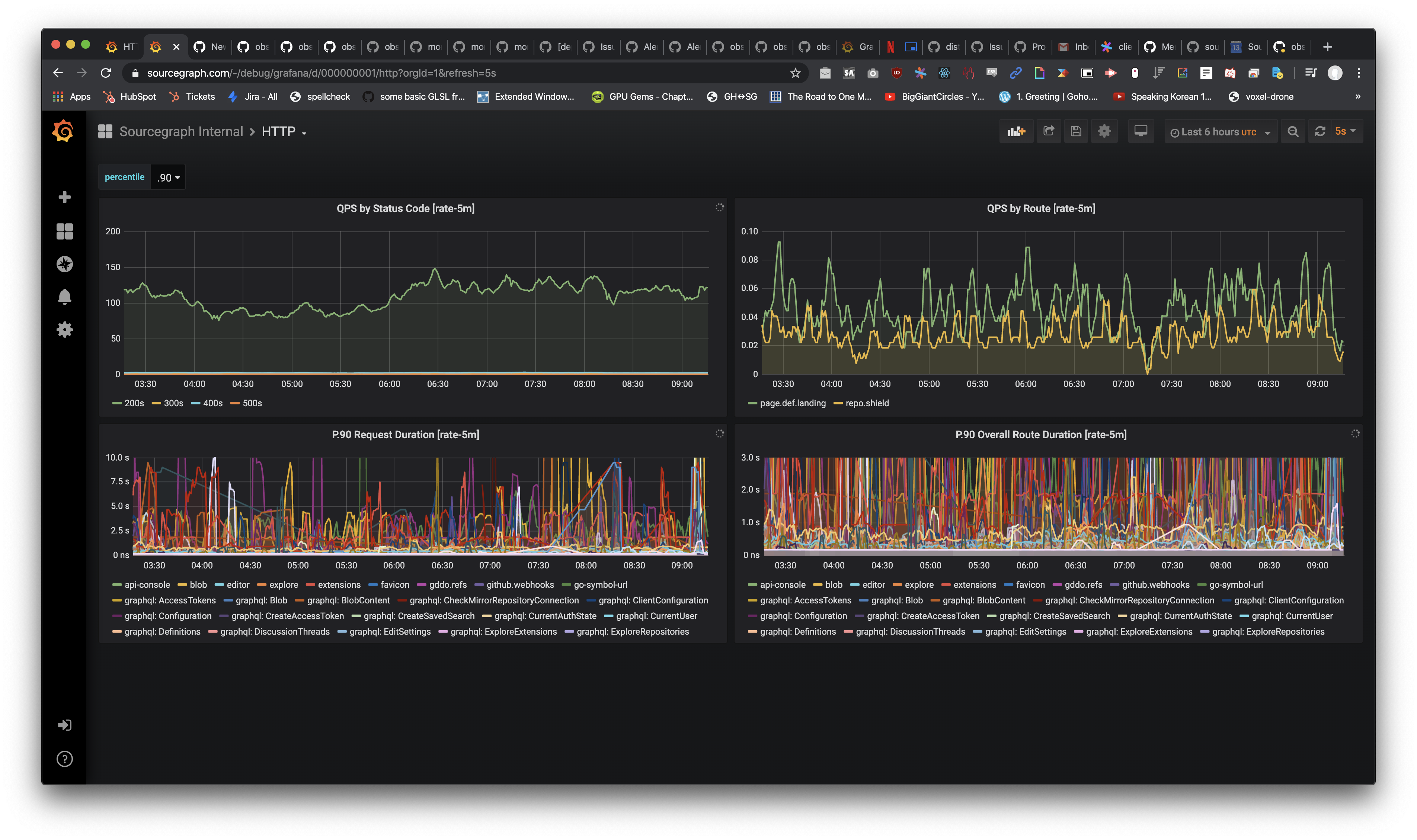Screen dimensions: 1417x840
Task: Open Alerting bell icon in sidebar
Action: [x=64, y=296]
